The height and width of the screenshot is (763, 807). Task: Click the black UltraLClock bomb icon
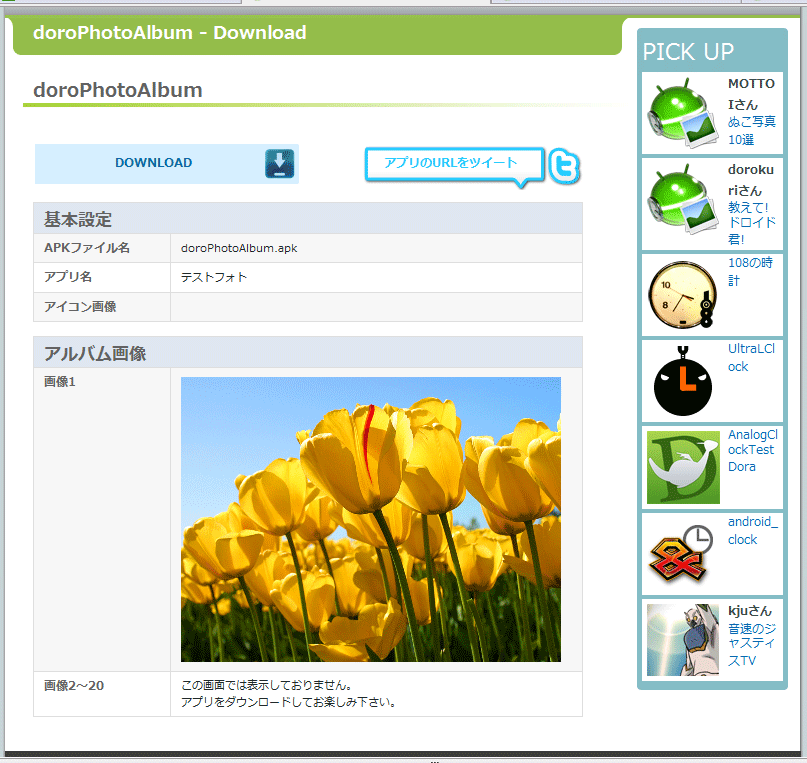[683, 381]
